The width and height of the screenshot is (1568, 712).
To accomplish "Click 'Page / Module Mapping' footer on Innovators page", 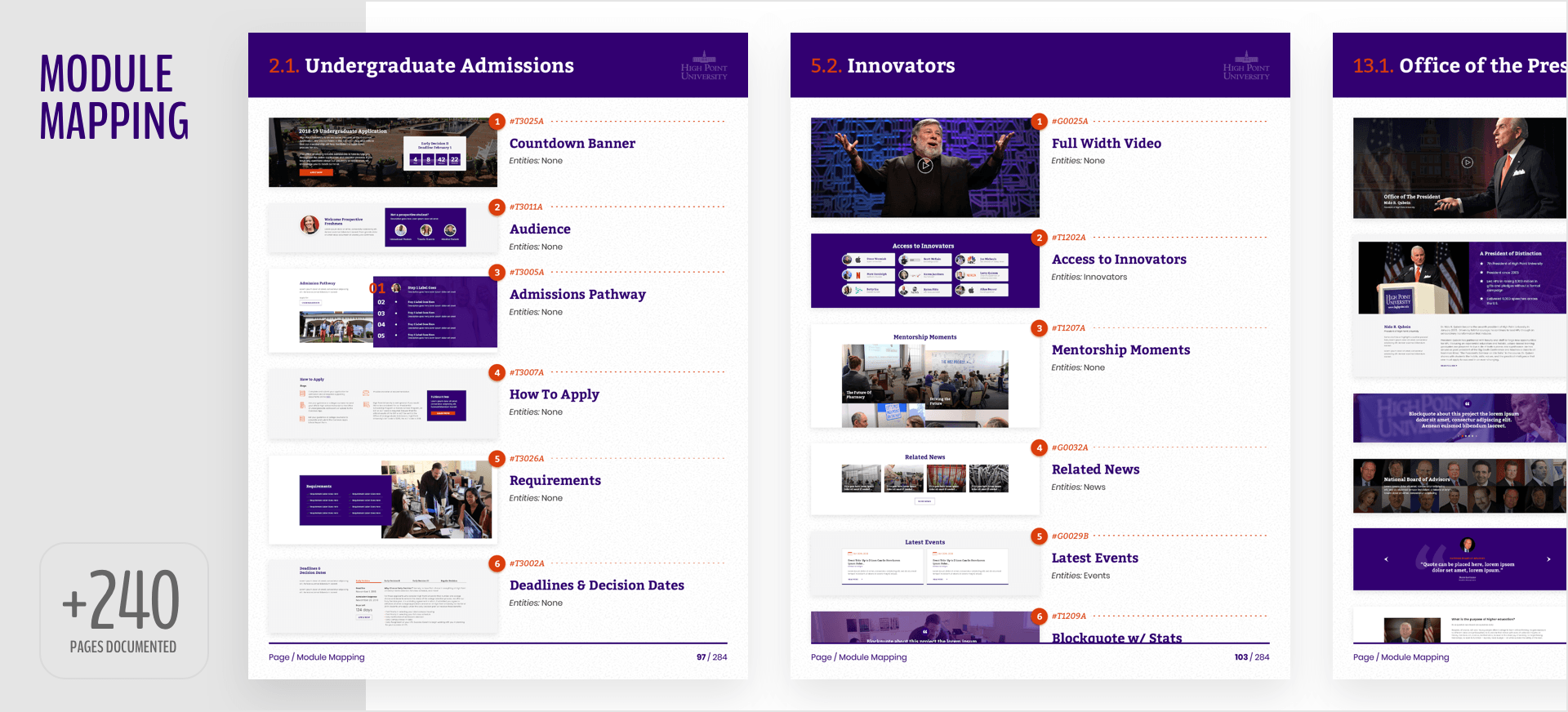I will tap(859, 657).
